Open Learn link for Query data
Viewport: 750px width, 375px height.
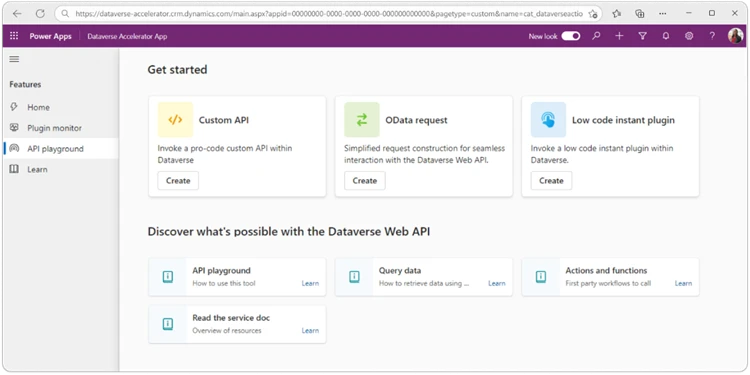pos(496,283)
